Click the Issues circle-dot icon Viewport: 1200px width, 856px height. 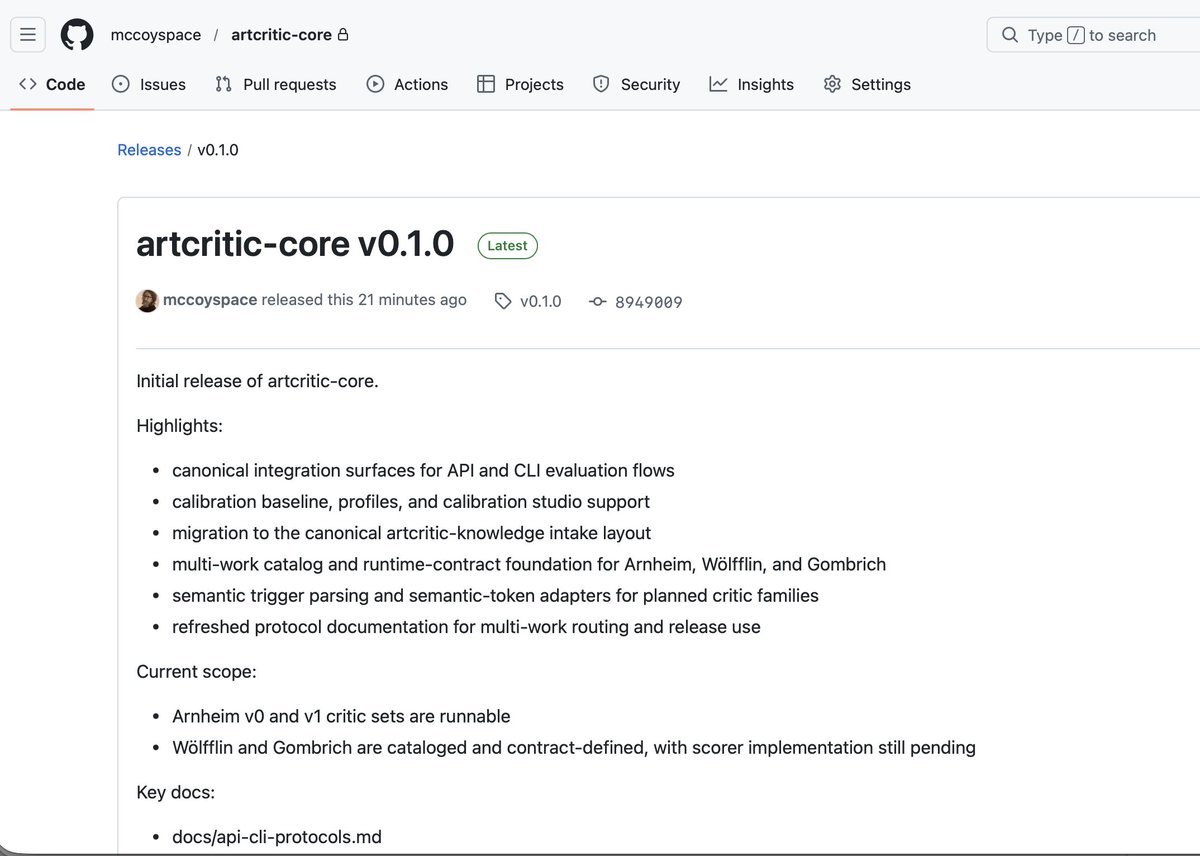121,84
